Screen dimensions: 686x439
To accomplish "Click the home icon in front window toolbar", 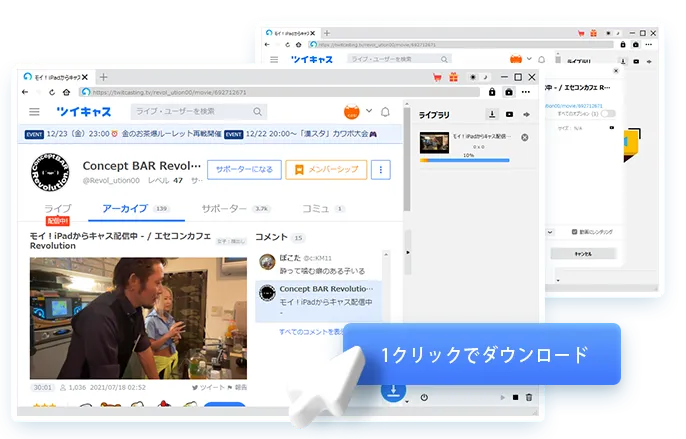I will click(66, 92).
